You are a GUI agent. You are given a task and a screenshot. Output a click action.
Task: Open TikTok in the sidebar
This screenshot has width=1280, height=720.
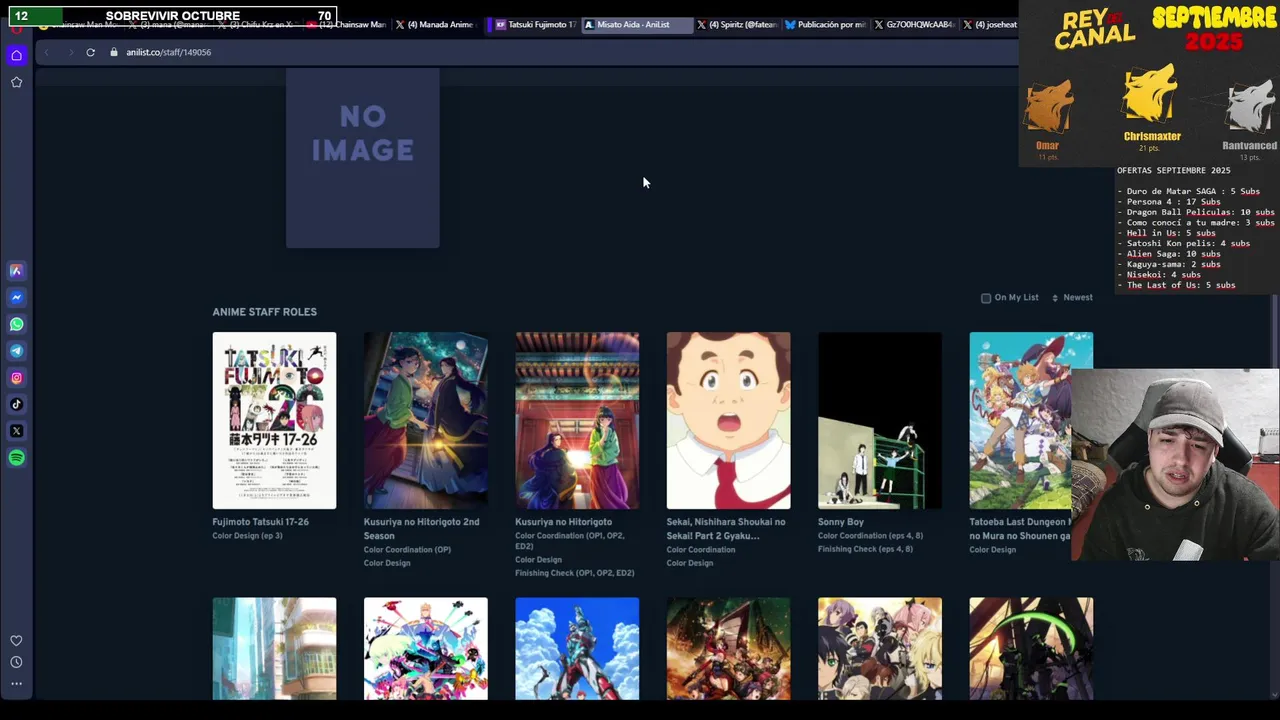tap(16, 404)
